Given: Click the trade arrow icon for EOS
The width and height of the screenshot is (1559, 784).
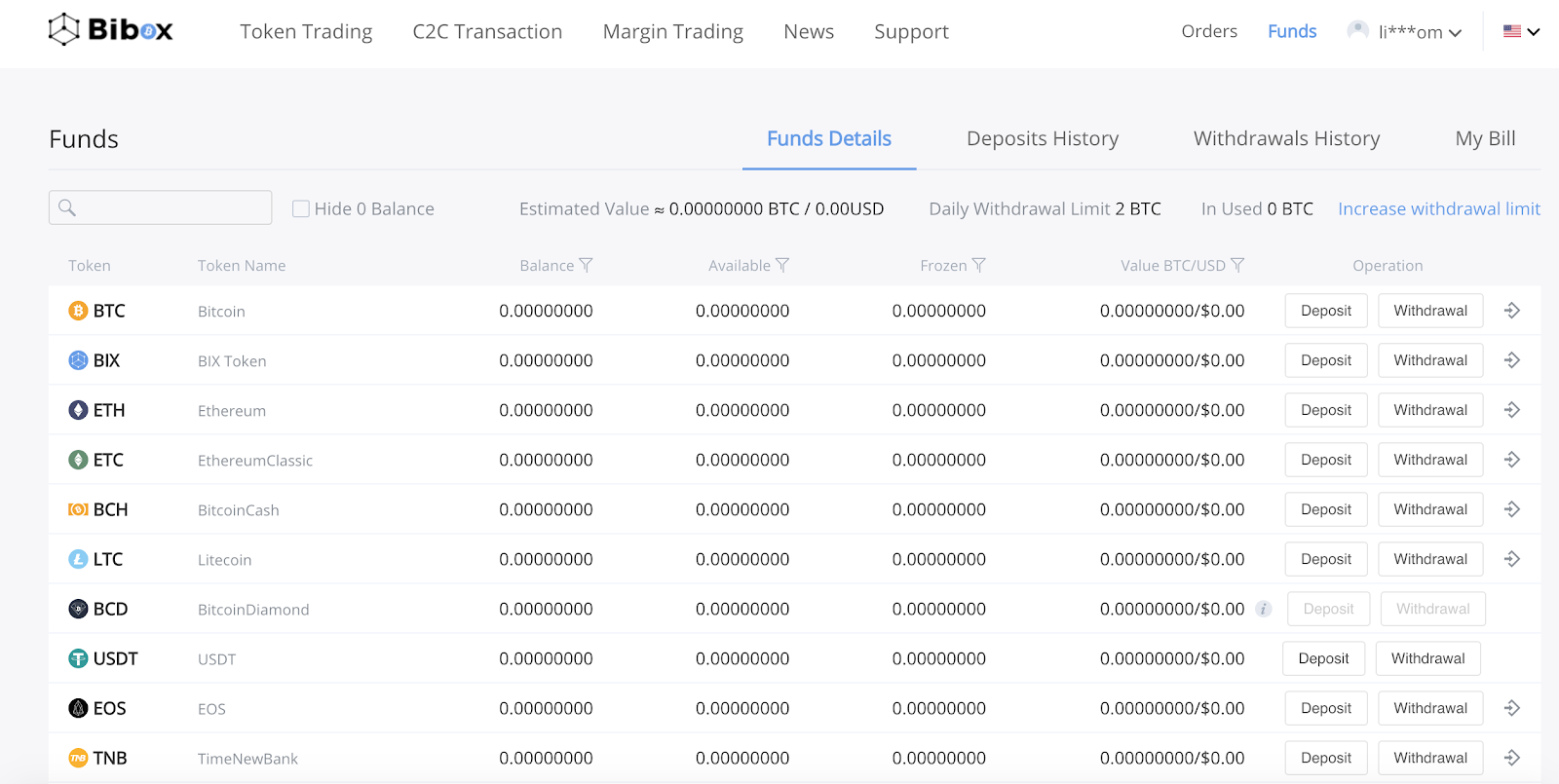Looking at the screenshot, I should 1512,708.
